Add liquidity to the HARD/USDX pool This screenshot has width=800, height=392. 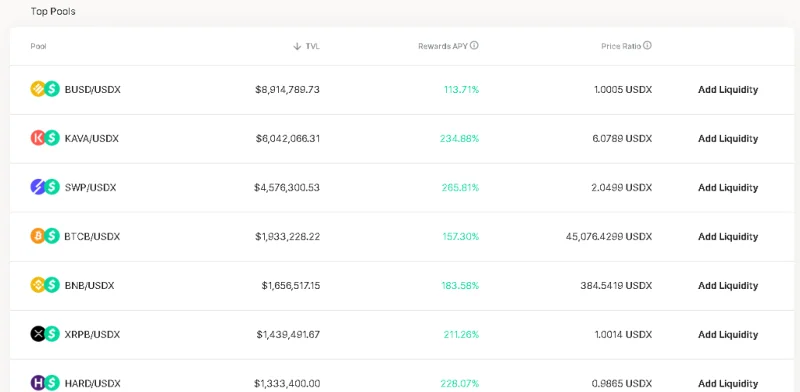click(728, 383)
